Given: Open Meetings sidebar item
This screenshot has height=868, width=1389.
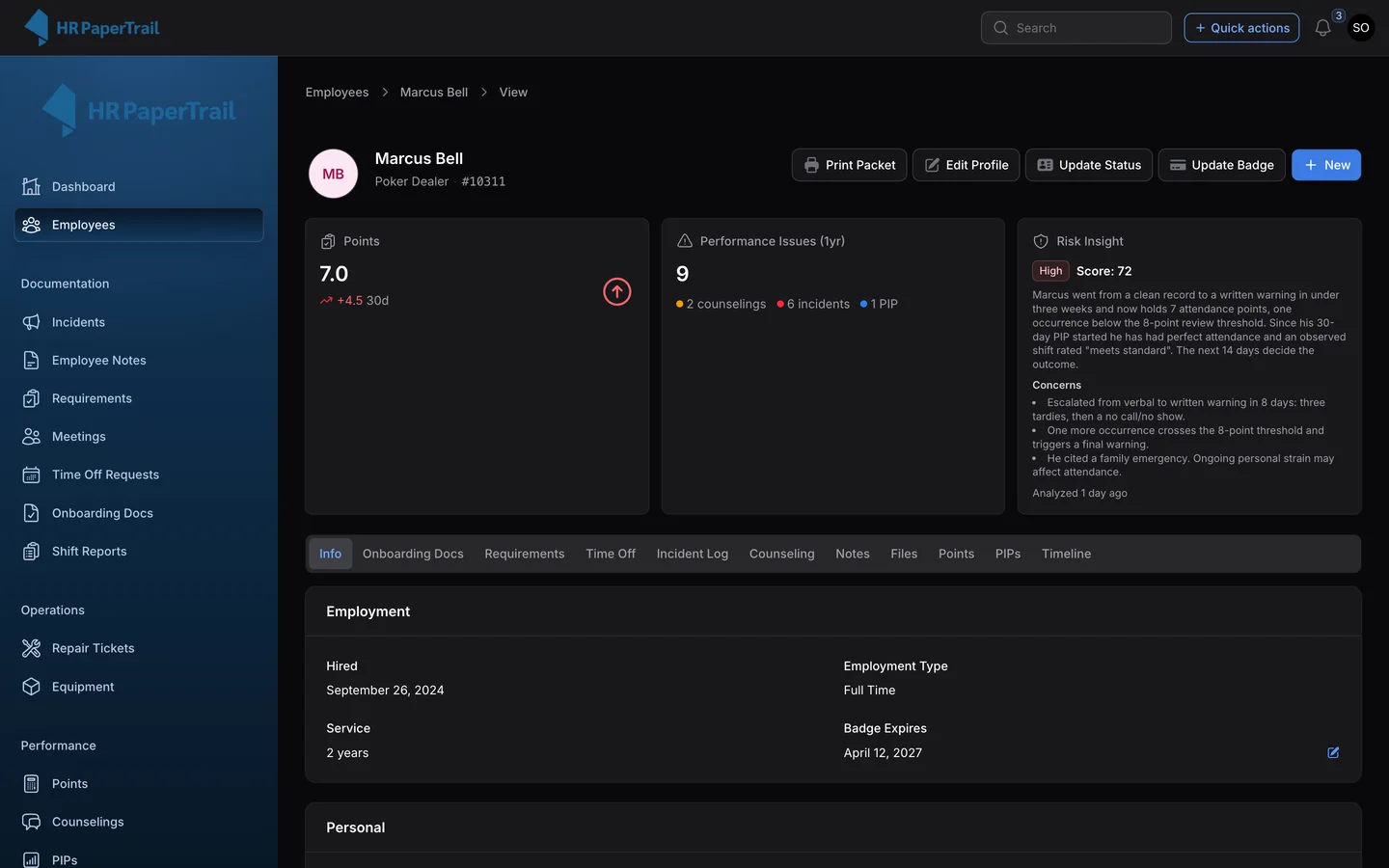Looking at the screenshot, I should (139, 437).
